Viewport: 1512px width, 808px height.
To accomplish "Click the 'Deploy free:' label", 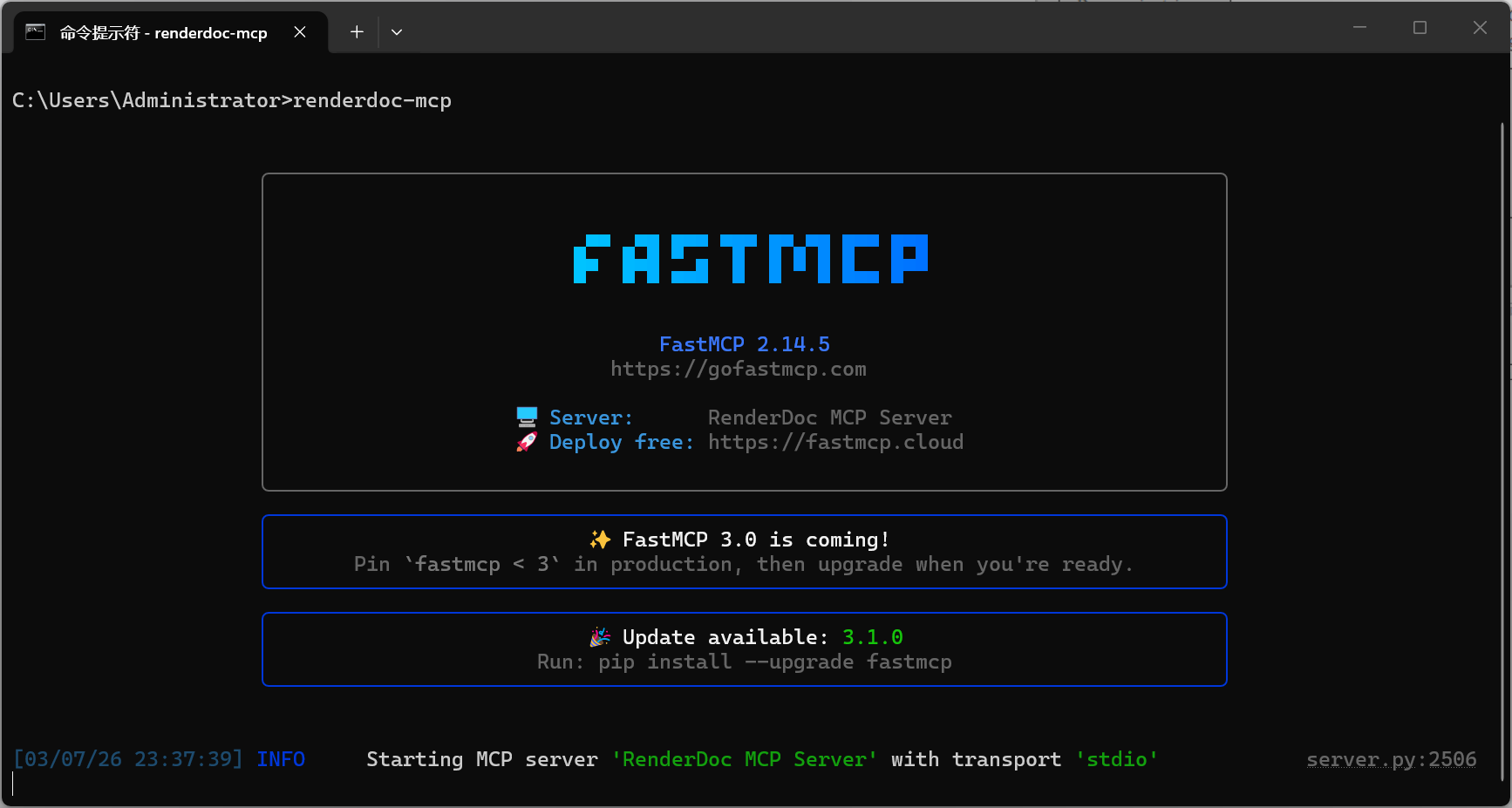I will click(622, 442).
